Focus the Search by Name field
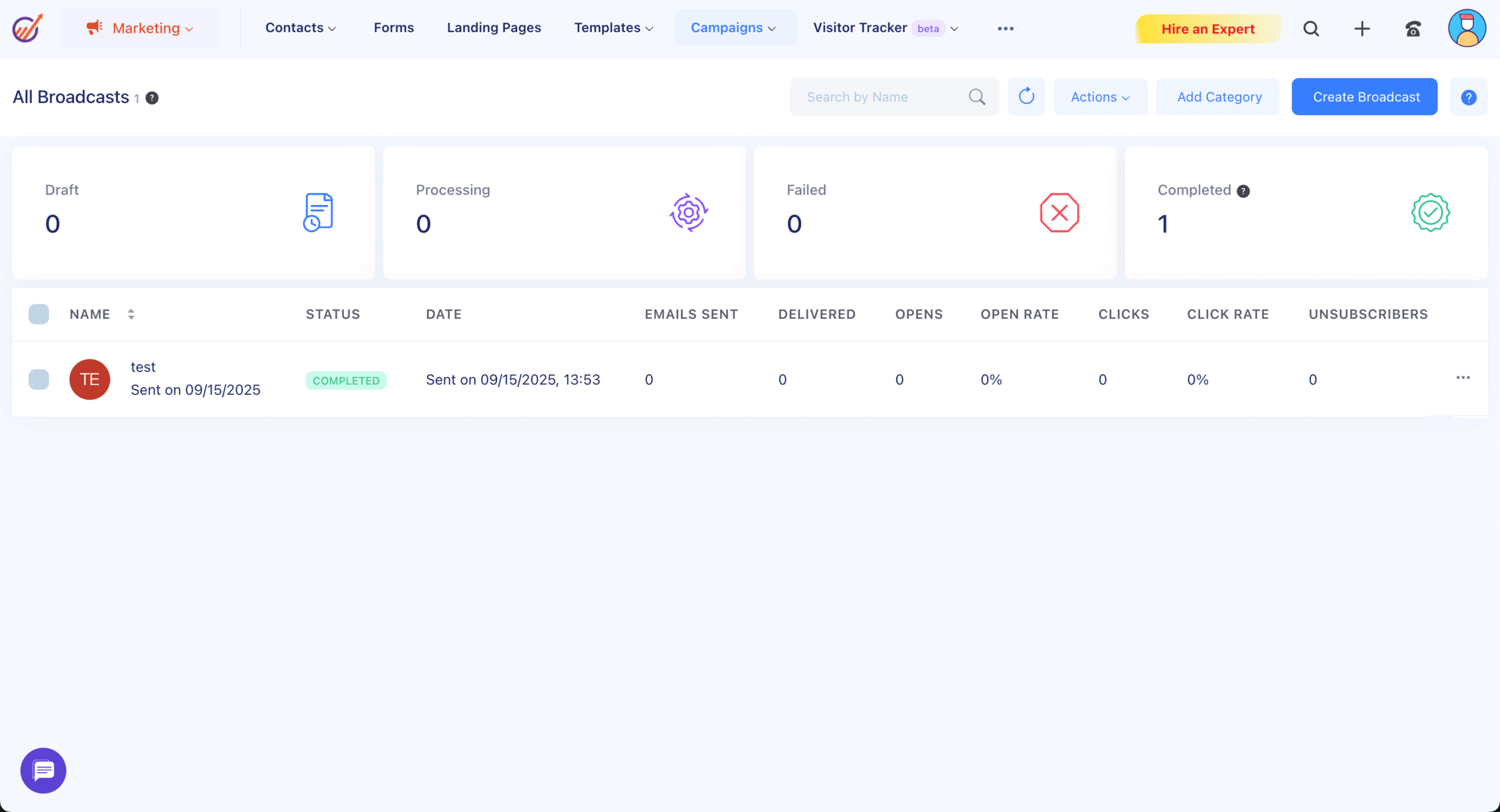The width and height of the screenshot is (1500, 812). click(879, 97)
